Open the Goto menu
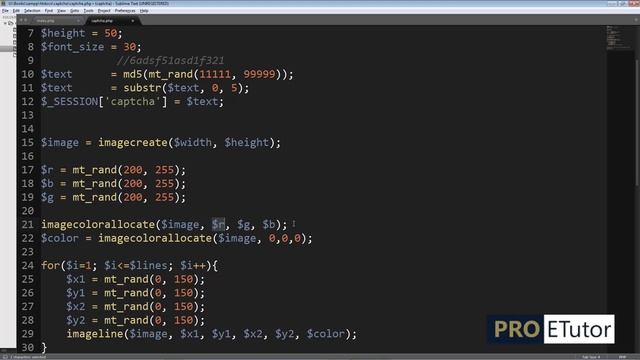 click(74, 11)
